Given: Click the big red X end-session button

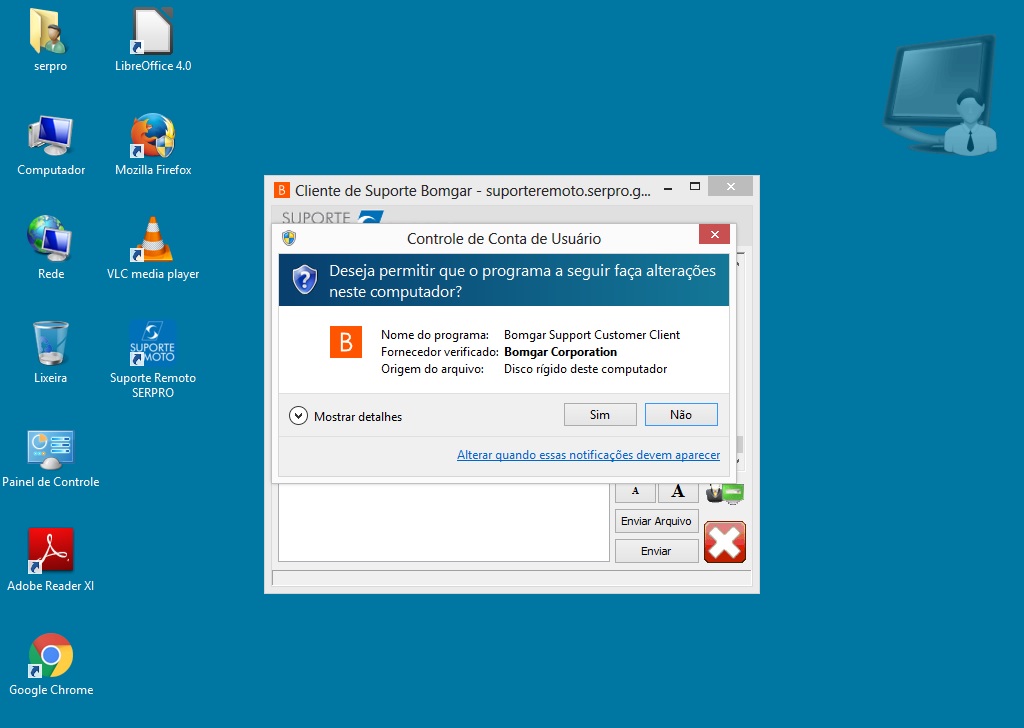Looking at the screenshot, I should [x=725, y=542].
